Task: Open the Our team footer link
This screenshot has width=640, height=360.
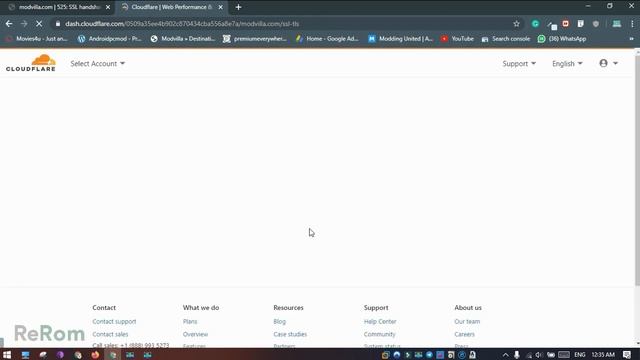Action: pos(467,321)
